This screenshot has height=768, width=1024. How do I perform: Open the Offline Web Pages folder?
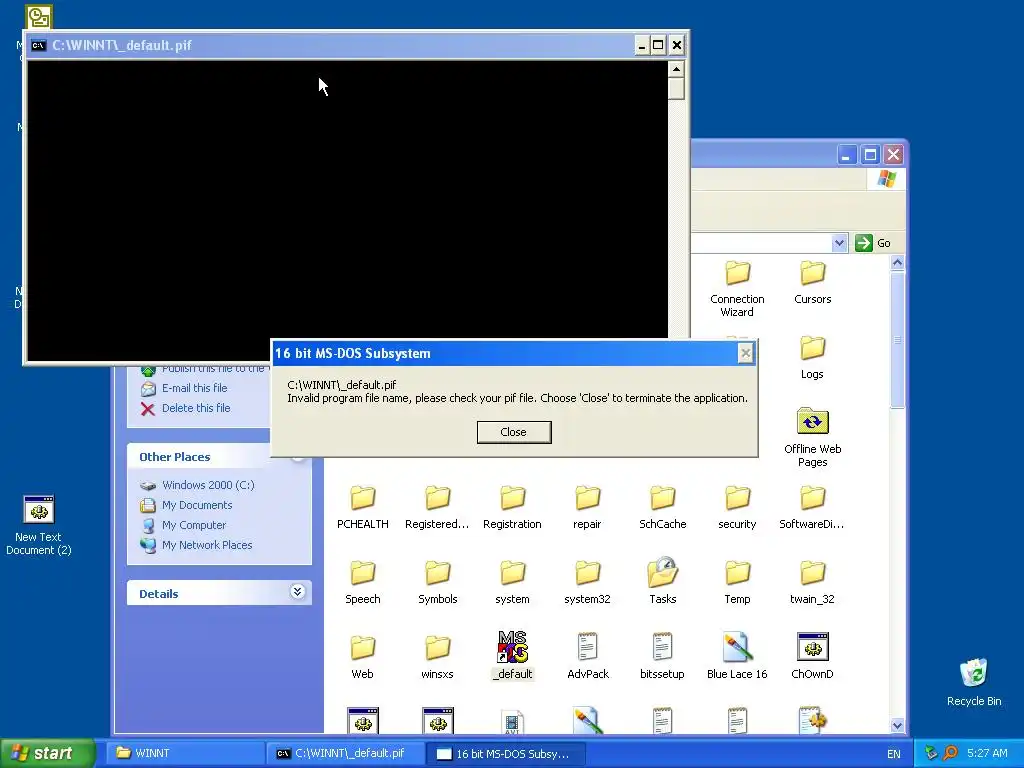point(812,438)
